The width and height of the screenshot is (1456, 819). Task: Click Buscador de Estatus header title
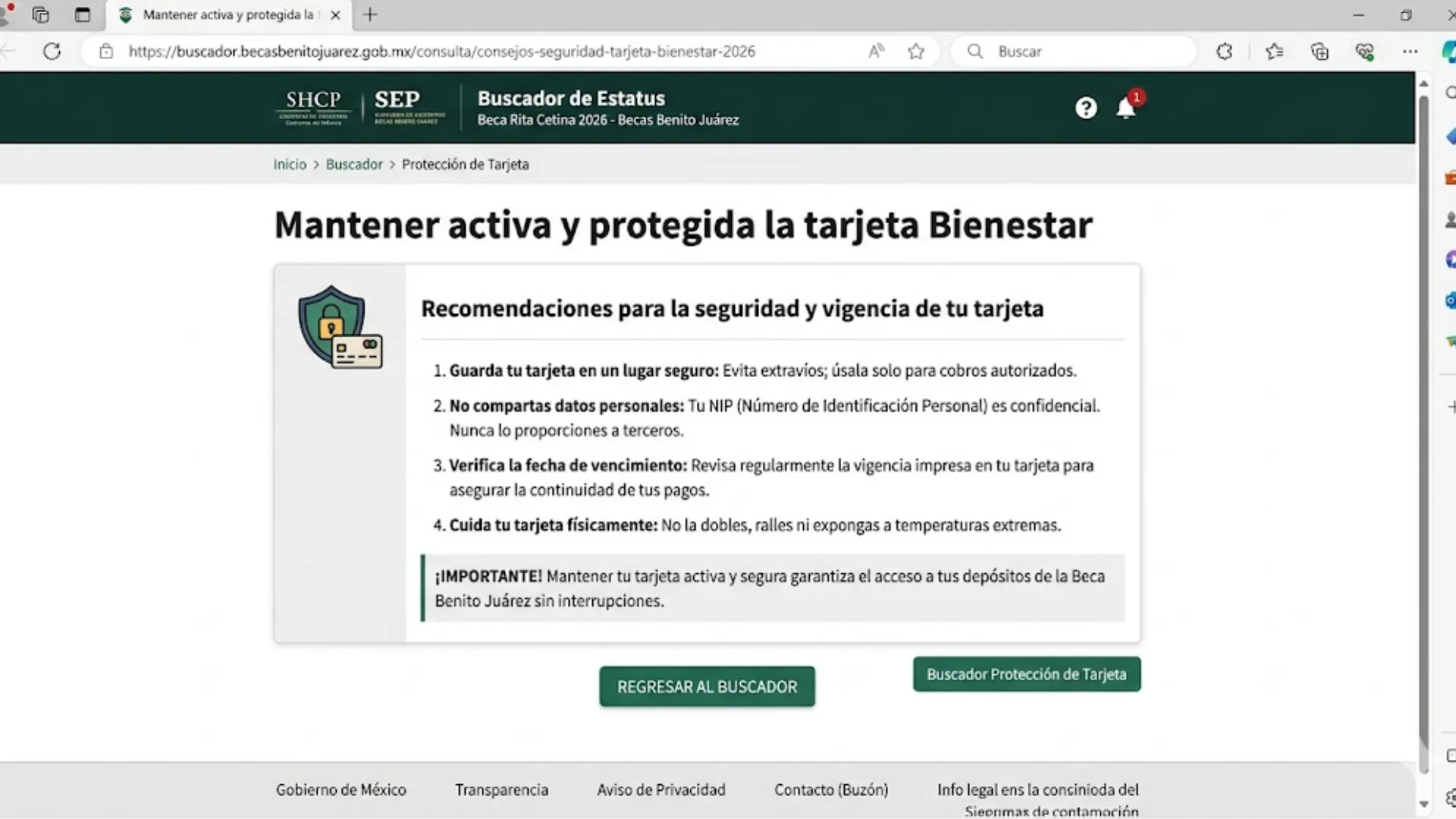[x=571, y=99]
